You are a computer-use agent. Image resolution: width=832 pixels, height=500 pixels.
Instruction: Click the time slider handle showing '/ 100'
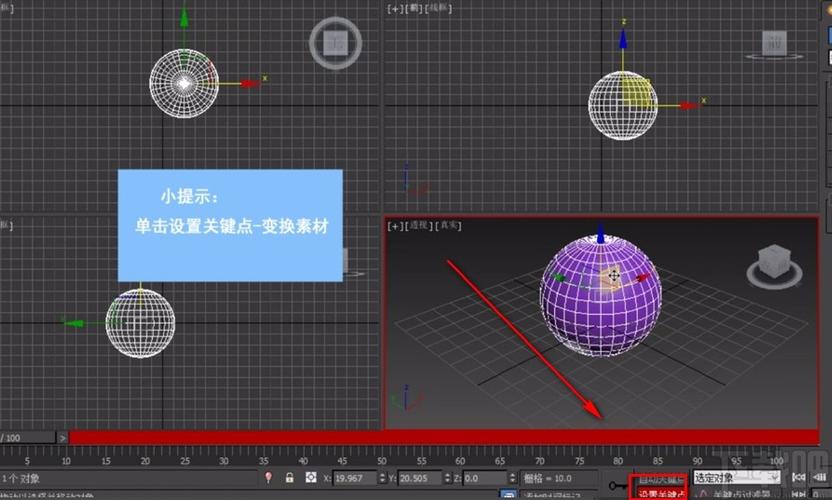pos(28,438)
